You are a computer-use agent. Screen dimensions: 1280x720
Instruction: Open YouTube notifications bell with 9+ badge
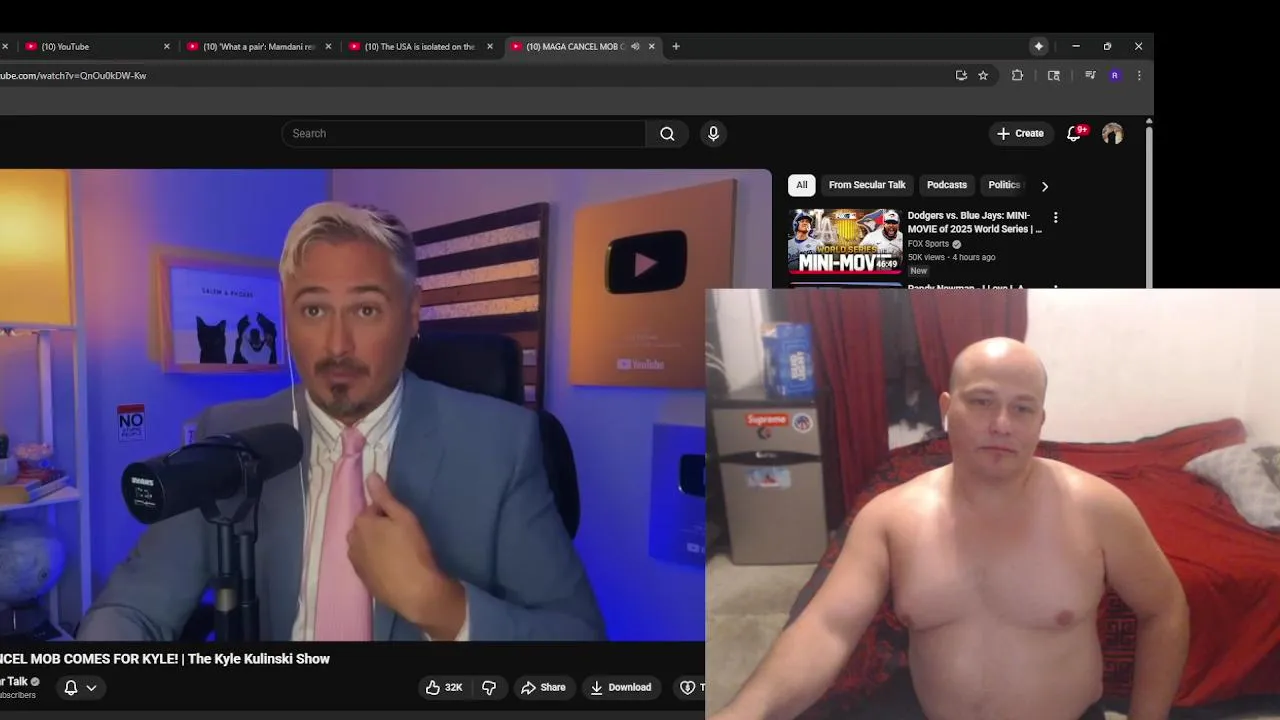click(x=1074, y=133)
